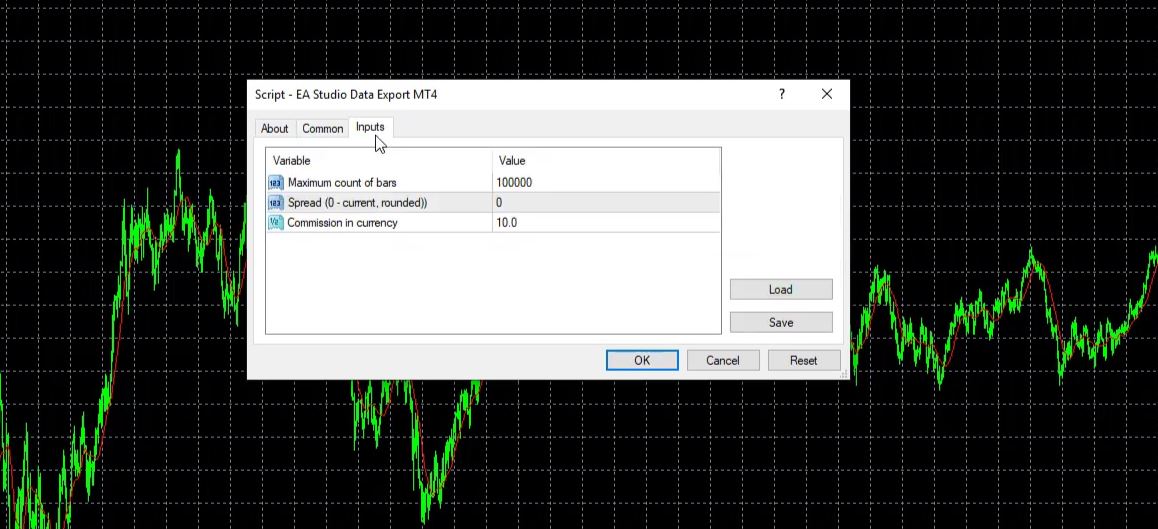
Task: Select the Commission in currency row
Action: (342, 223)
